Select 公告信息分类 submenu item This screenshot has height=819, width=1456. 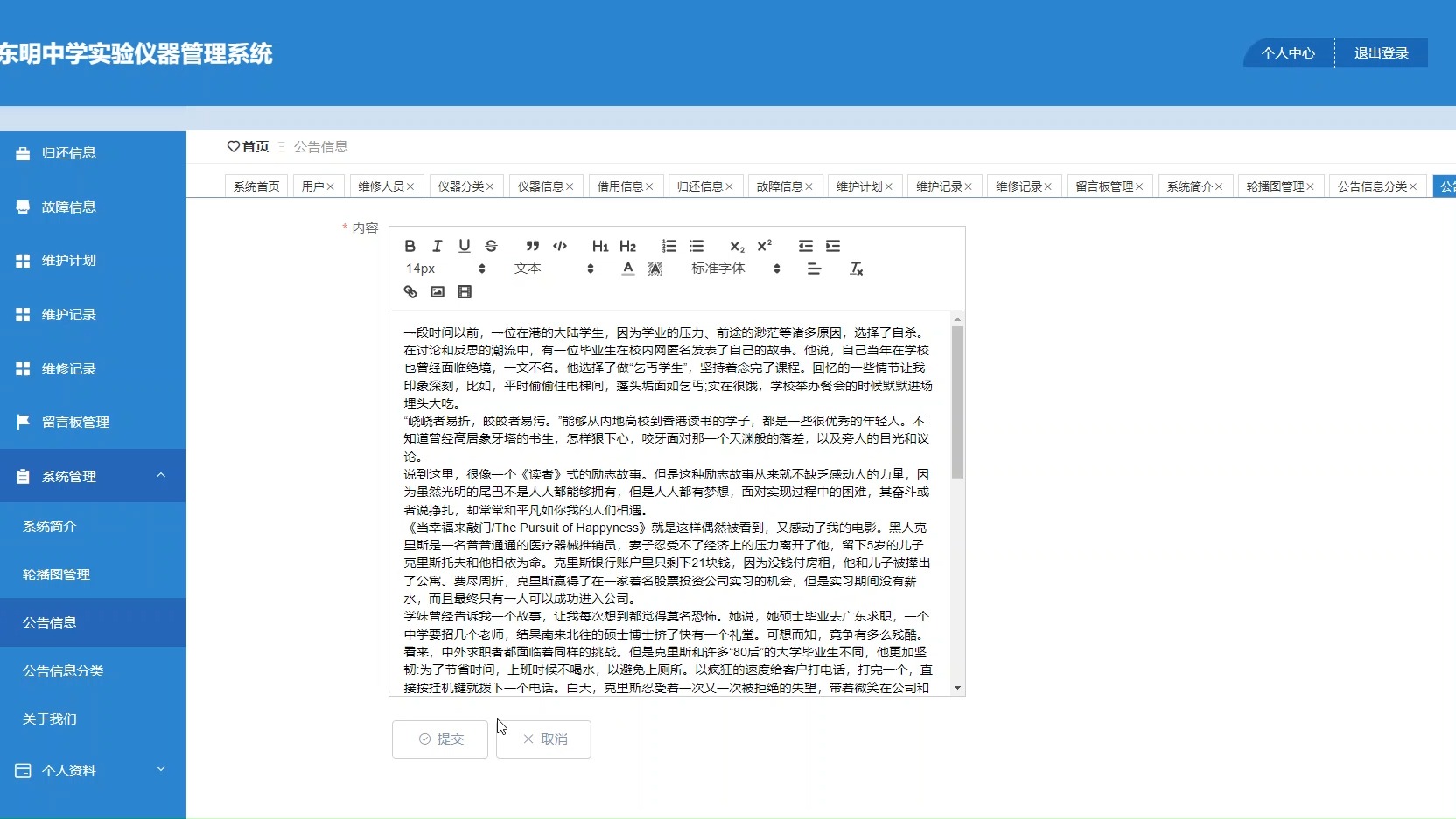click(93, 671)
